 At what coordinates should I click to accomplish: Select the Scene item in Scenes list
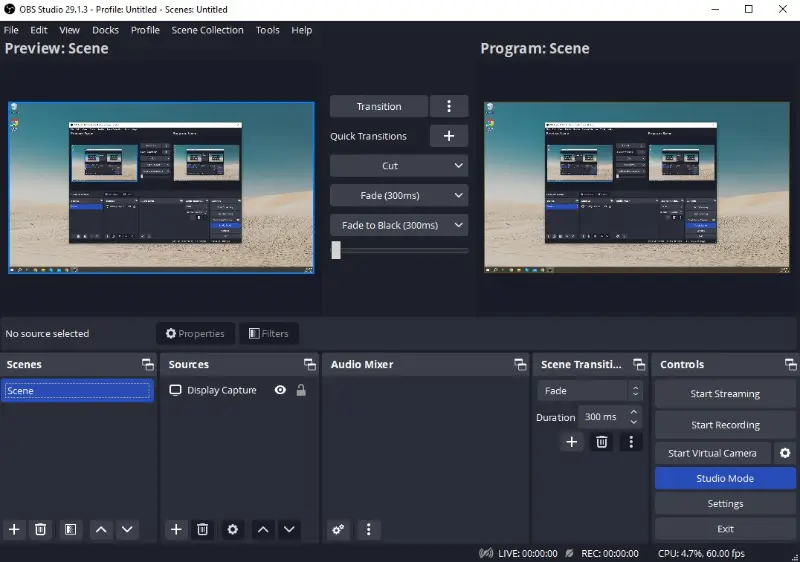(x=78, y=391)
